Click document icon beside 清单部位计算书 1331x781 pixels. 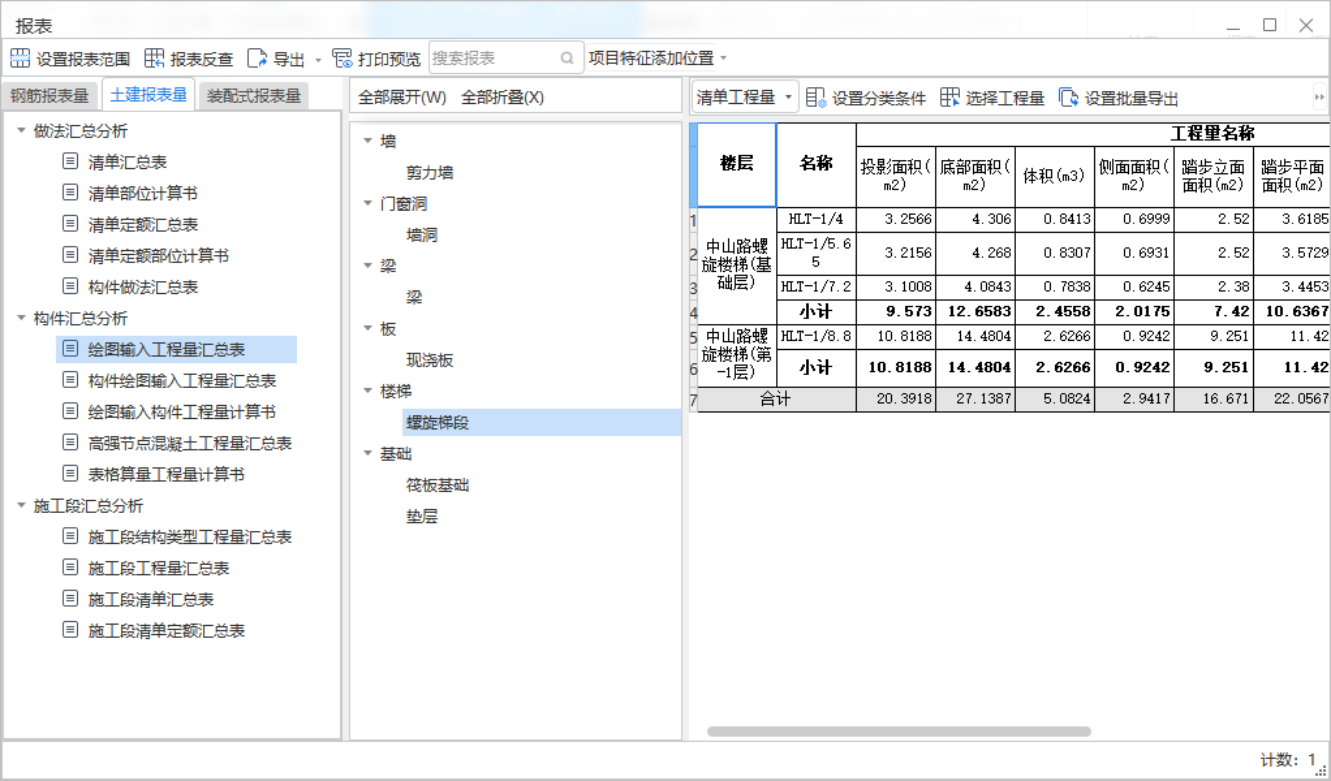[x=70, y=192]
